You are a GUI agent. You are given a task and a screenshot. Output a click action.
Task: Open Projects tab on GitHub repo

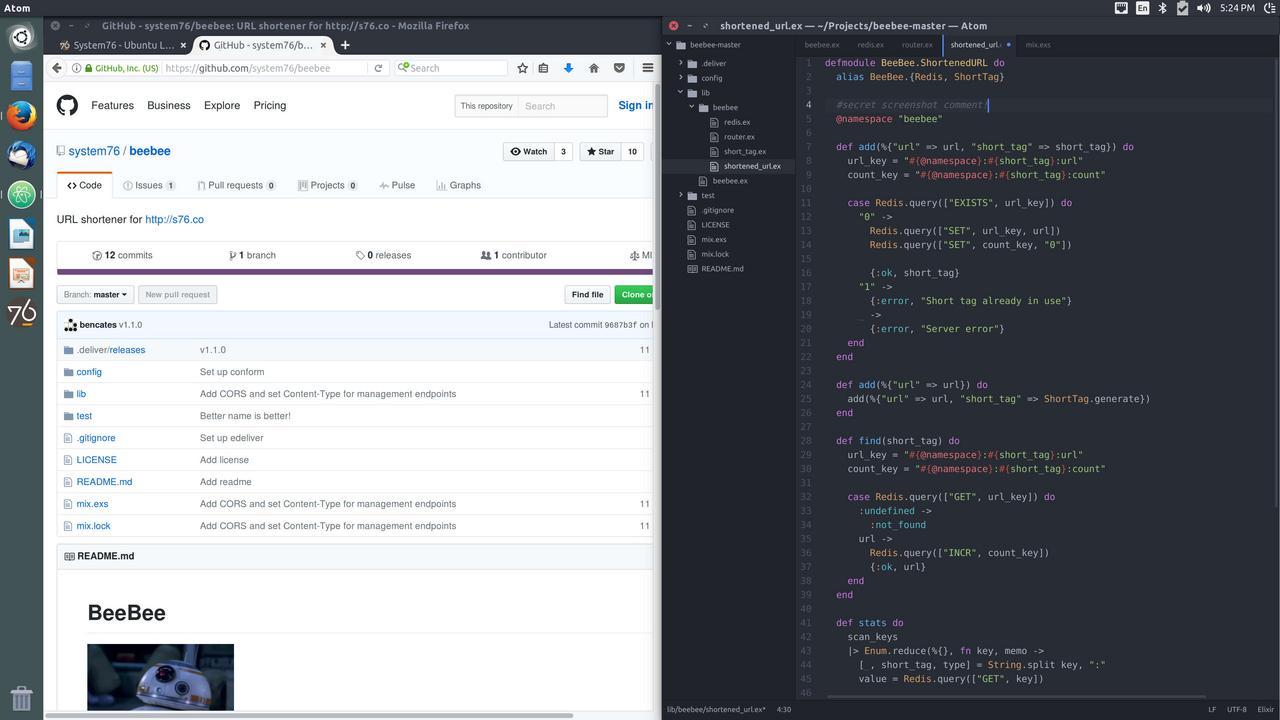coord(327,185)
